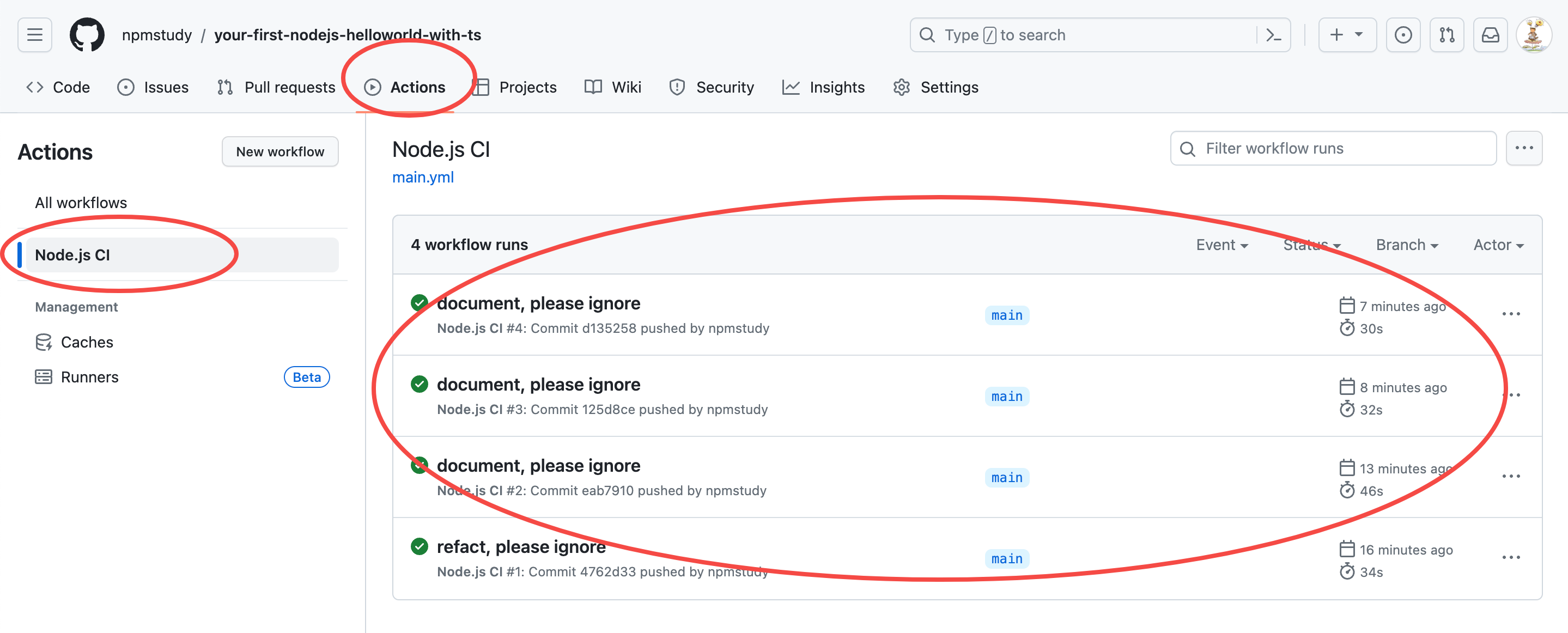The height and width of the screenshot is (633, 1568).
Task: Click main branch label on run #4
Action: click(x=1007, y=315)
